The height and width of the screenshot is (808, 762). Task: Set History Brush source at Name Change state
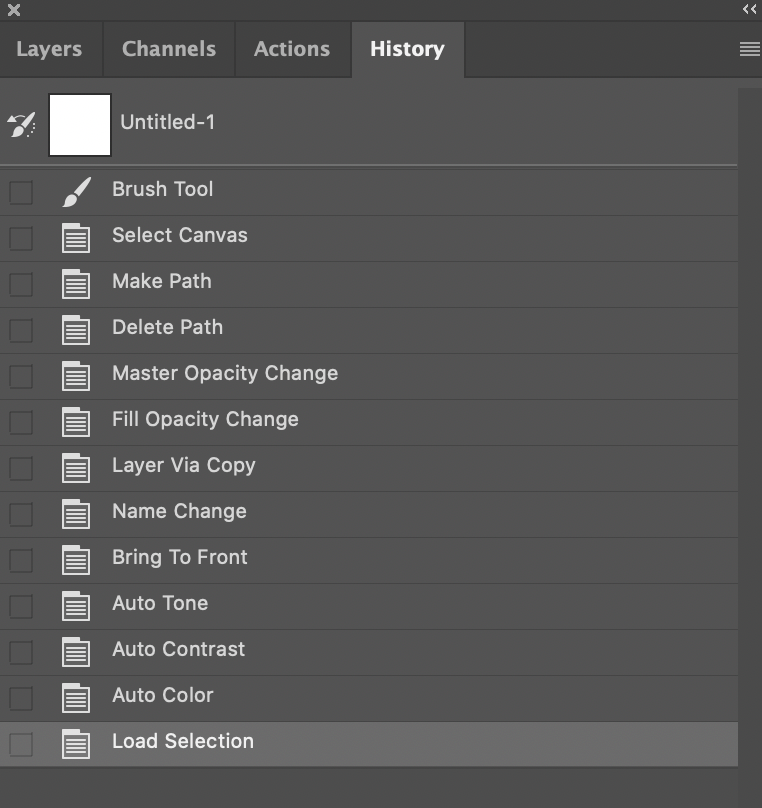click(x=20, y=514)
